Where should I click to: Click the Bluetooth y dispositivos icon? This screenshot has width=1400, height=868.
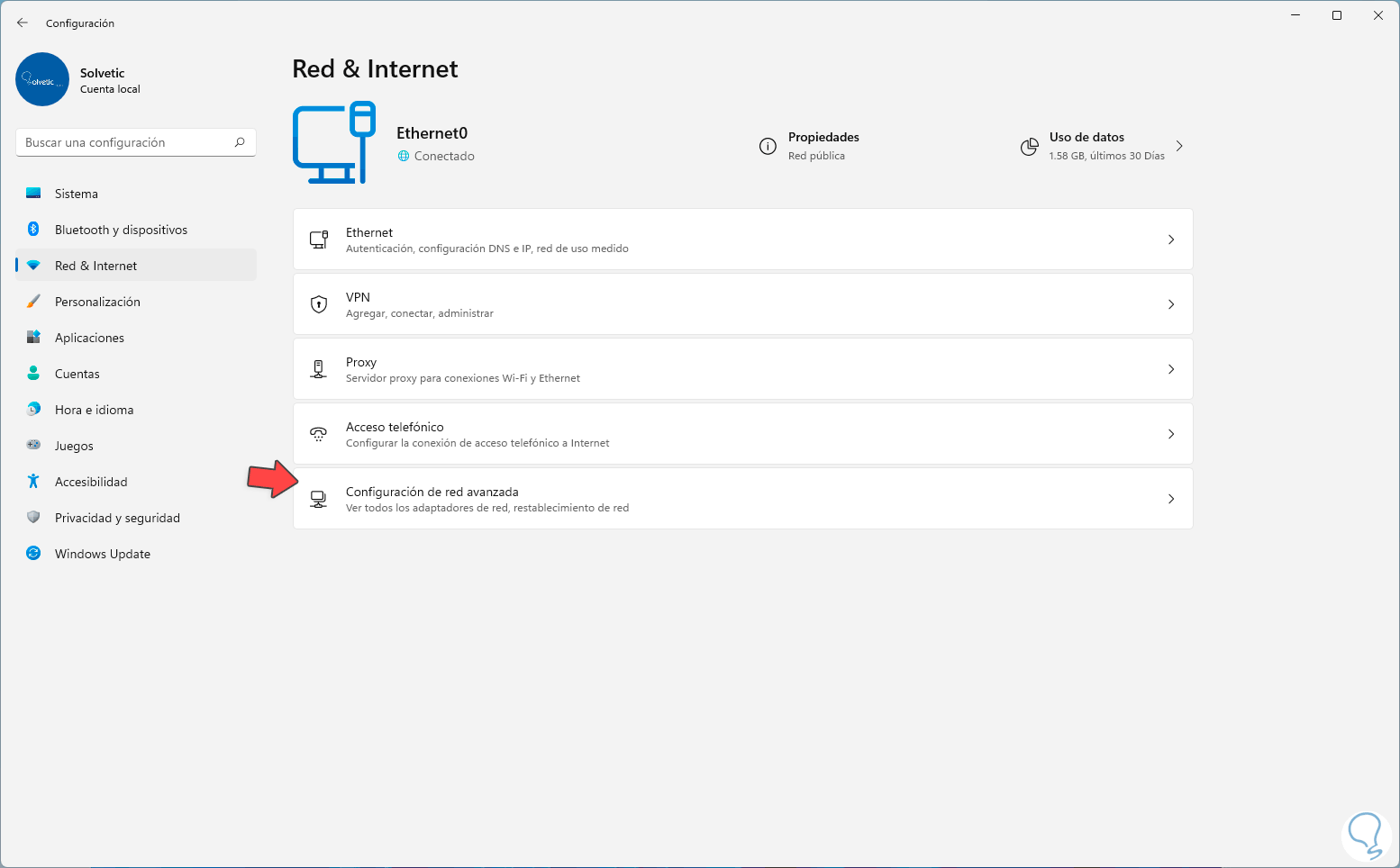point(33,230)
